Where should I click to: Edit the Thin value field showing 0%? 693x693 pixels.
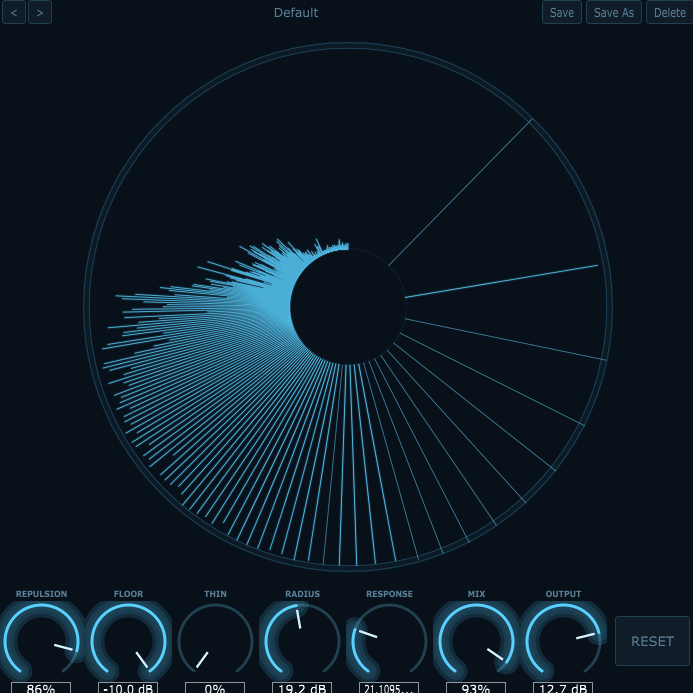(215, 688)
